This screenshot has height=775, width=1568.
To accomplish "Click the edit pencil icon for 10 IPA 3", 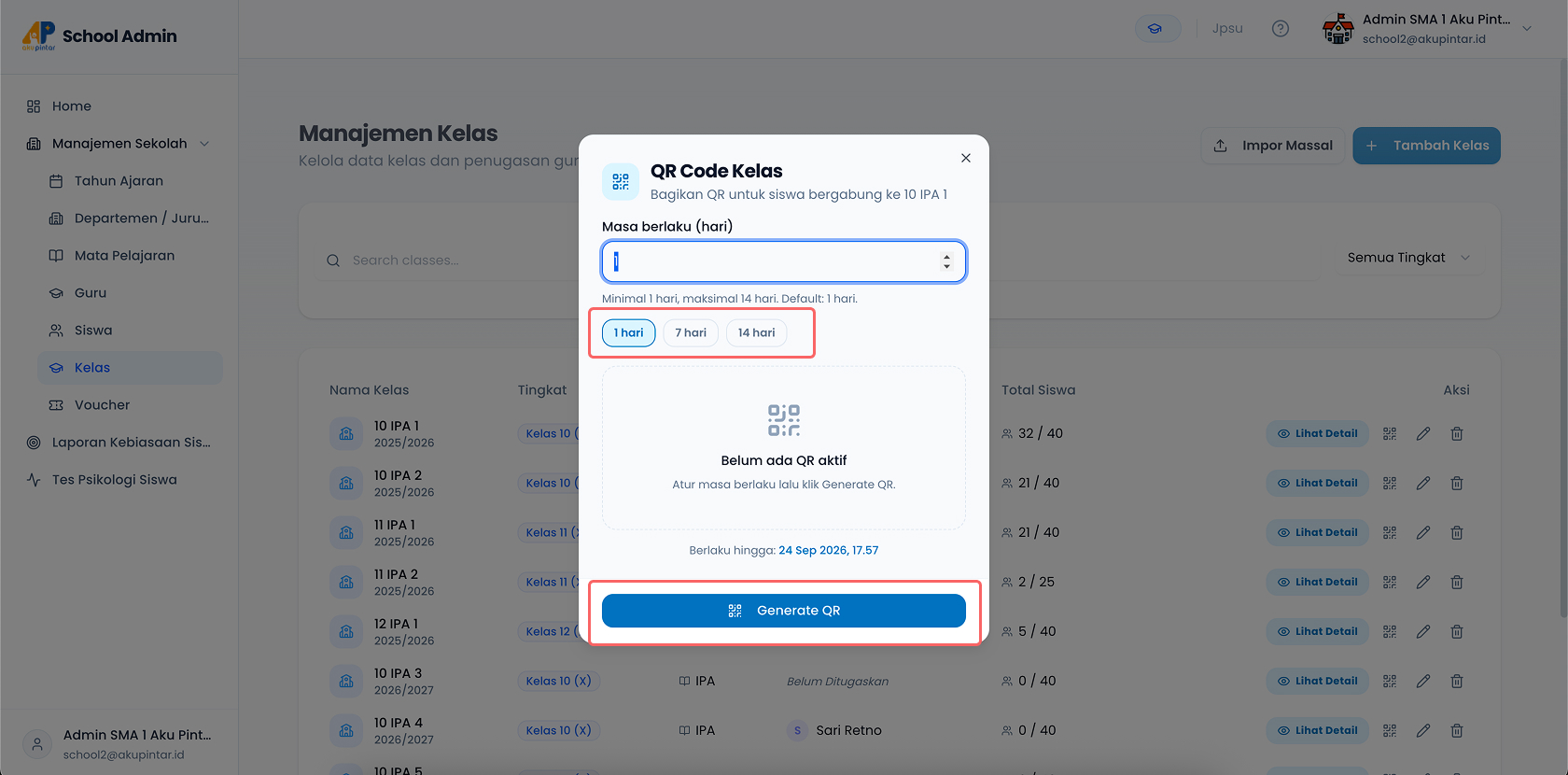I will 1423,681.
